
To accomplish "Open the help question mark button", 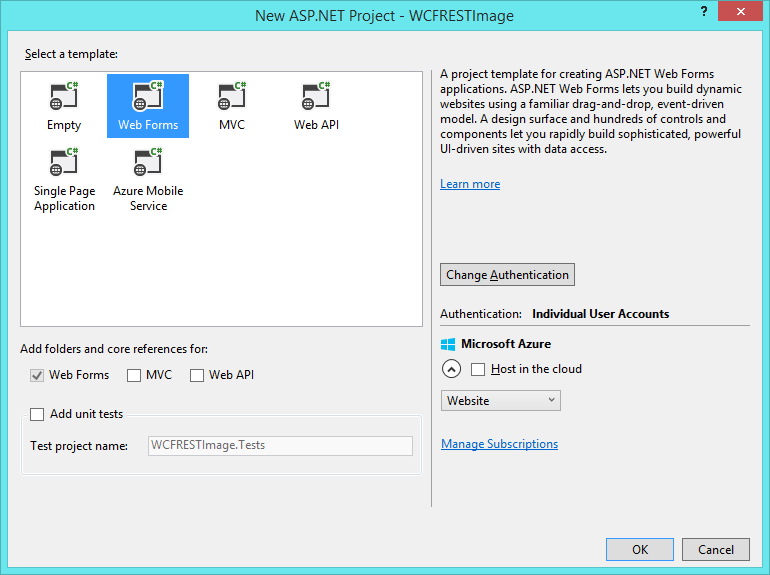I will [x=704, y=11].
